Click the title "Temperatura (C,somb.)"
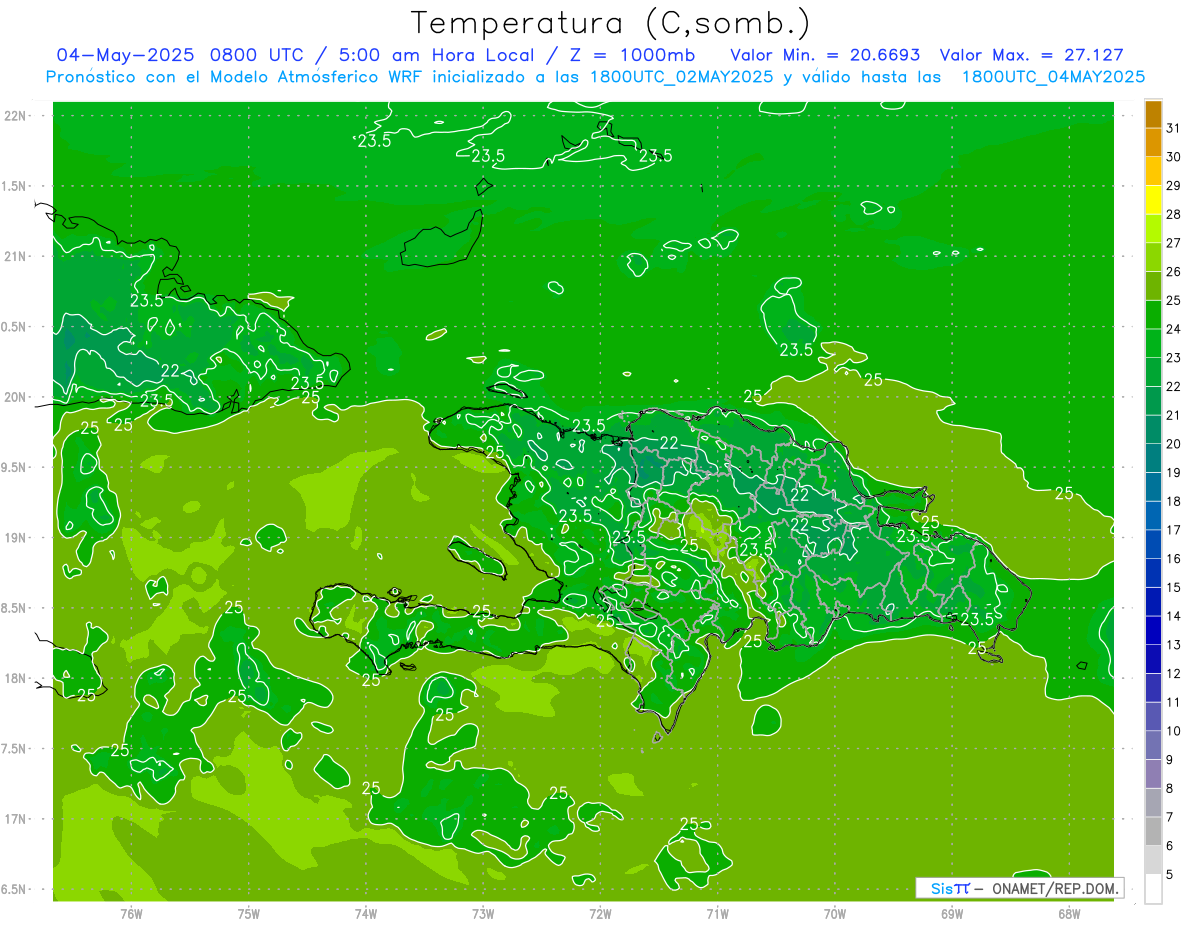Image resolution: width=1200 pixels, height=927 pixels. point(611,23)
